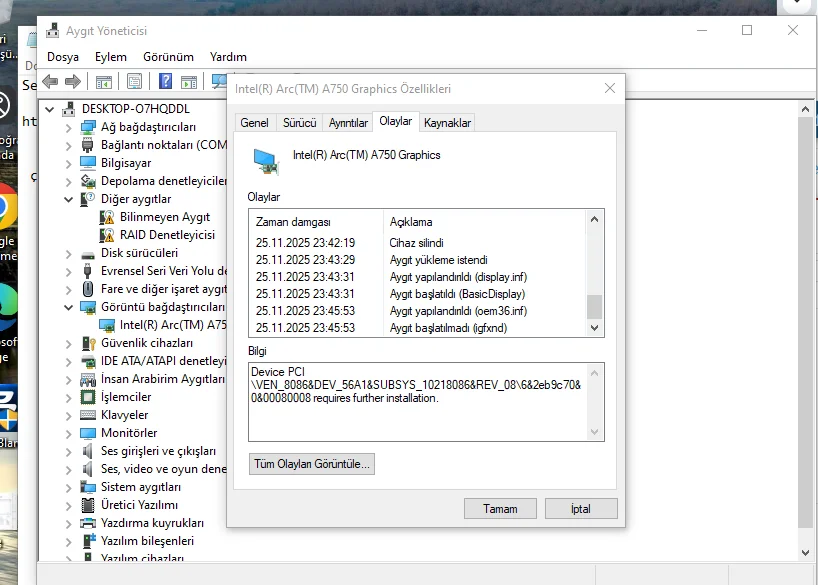Select the Aygıt yükleme istendi event

pos(418,260)
